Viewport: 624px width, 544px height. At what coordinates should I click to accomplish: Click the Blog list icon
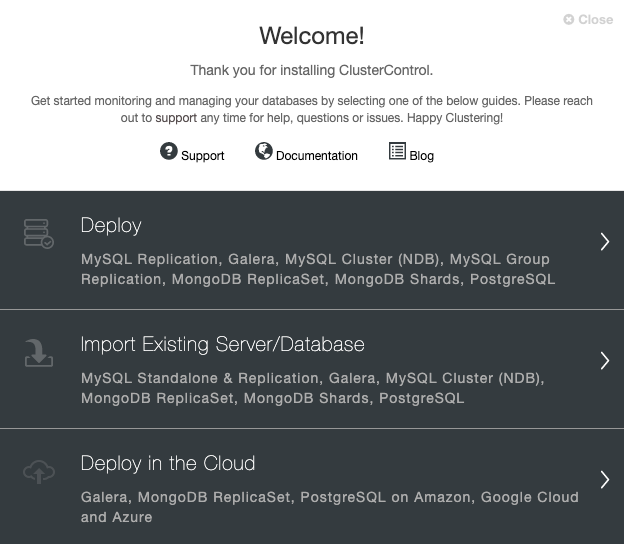point(397,151)
